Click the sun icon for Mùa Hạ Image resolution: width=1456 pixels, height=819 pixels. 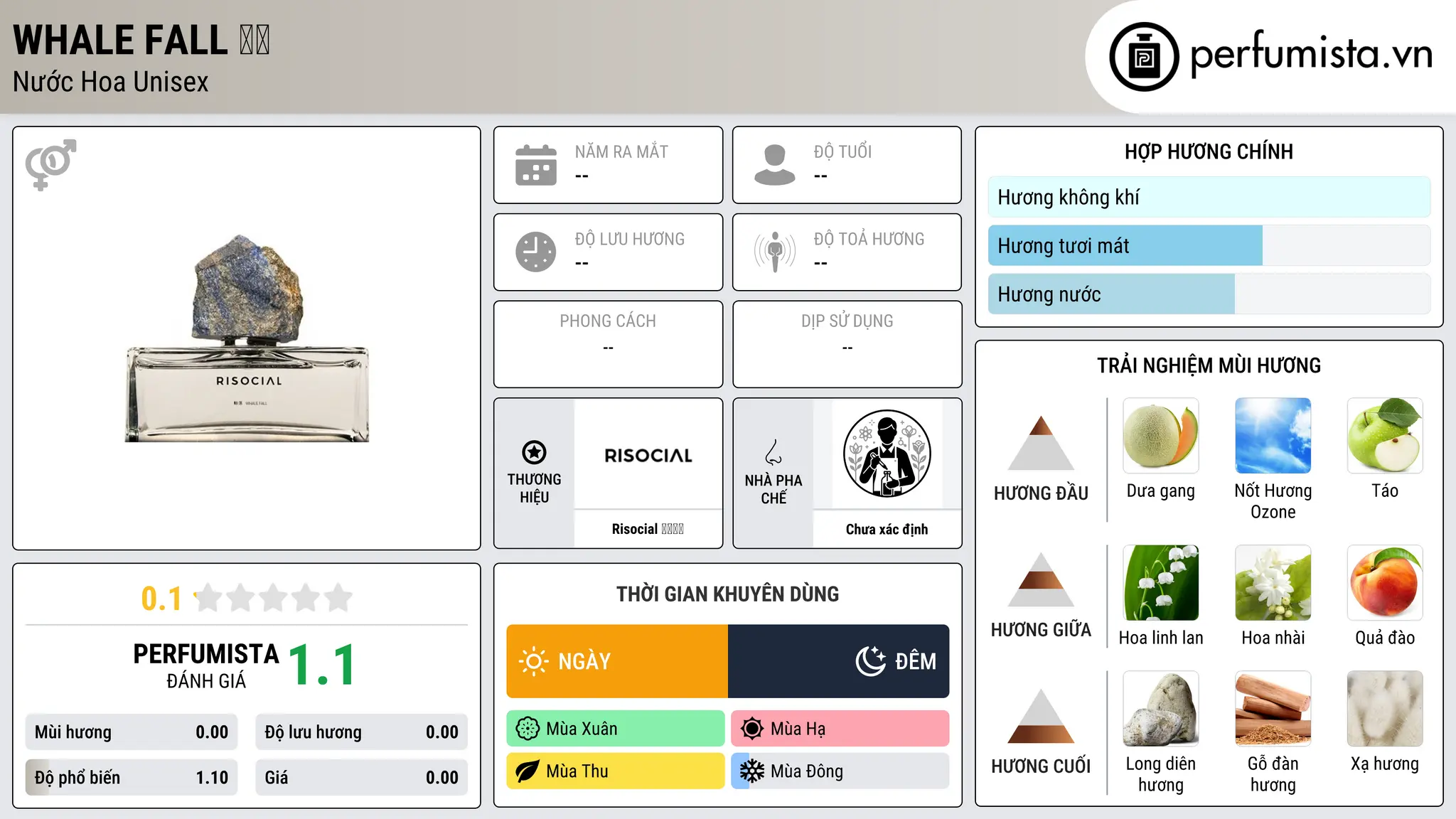point(752,729)
